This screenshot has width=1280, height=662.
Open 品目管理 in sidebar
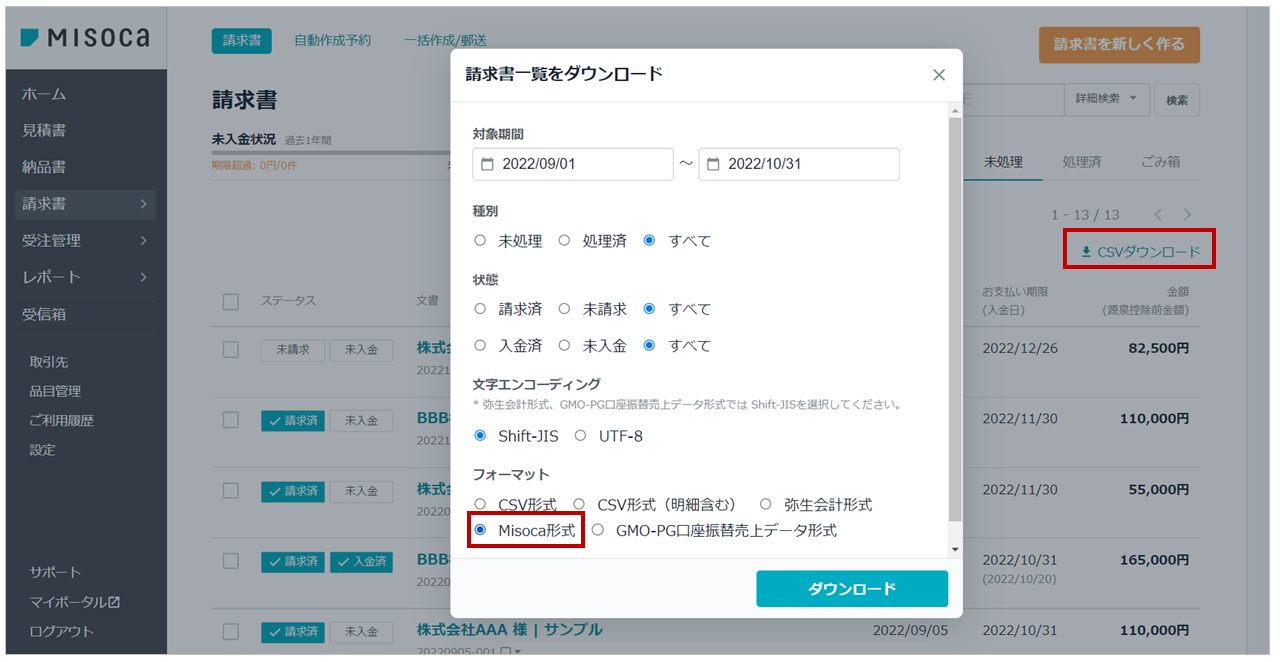click(56, 391)
